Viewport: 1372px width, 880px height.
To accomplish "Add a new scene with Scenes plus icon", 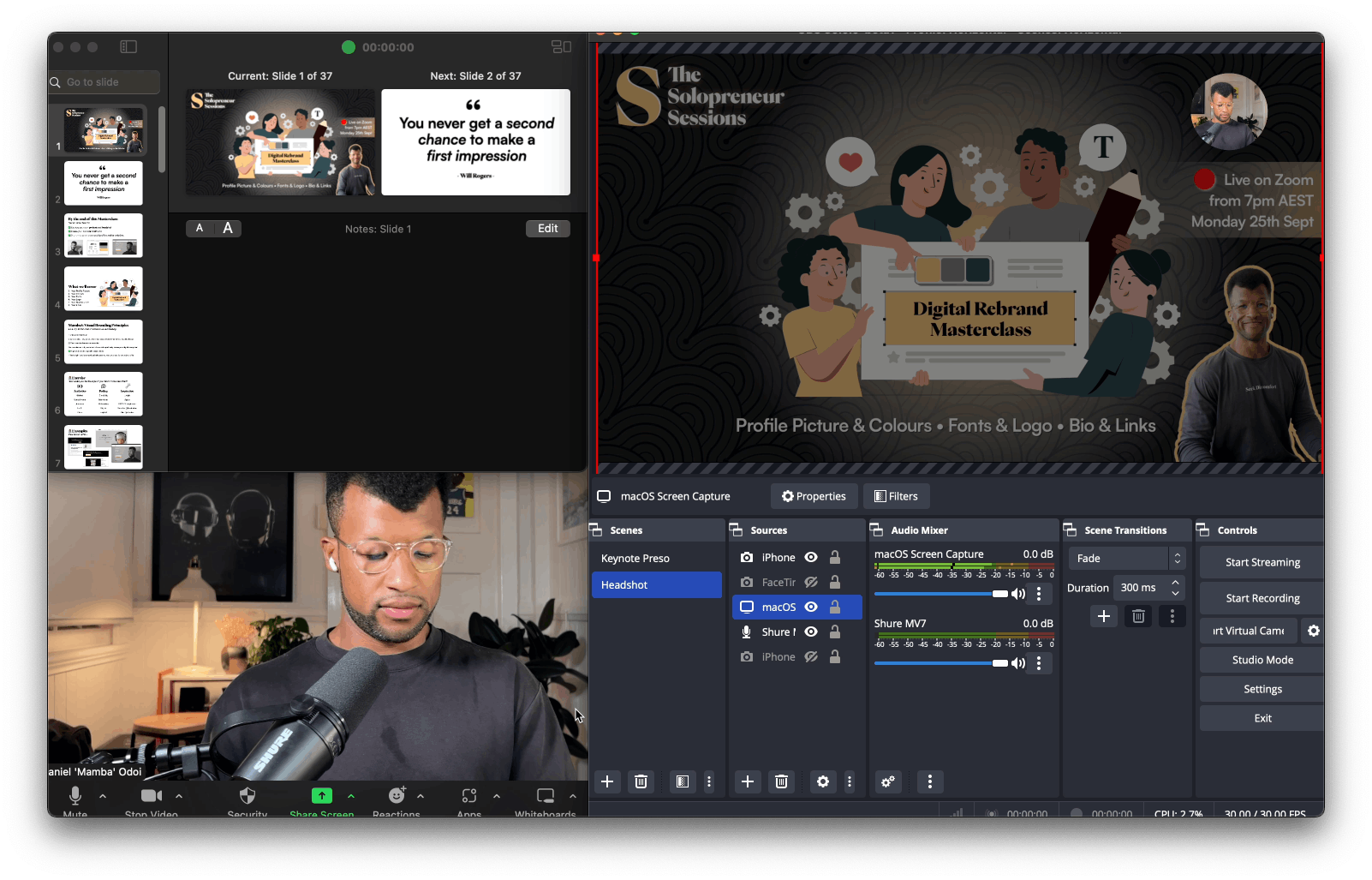I will [x=607, y=781].
